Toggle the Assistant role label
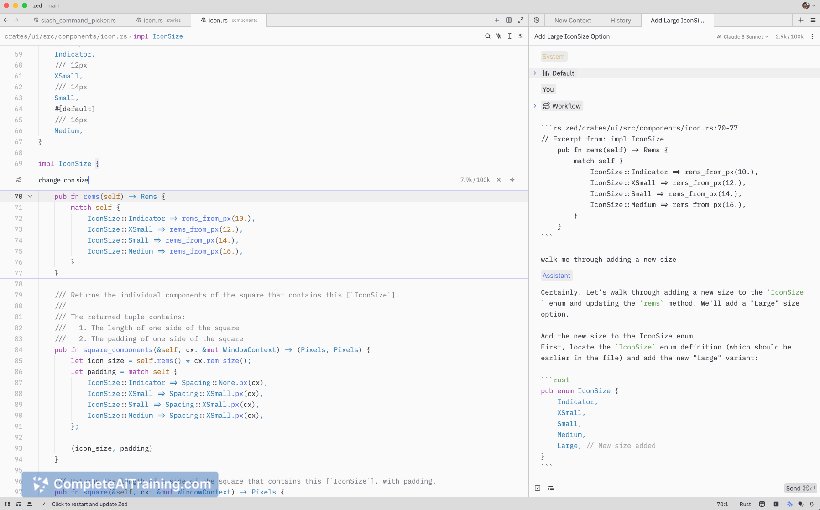 click(x=556, y=276)
